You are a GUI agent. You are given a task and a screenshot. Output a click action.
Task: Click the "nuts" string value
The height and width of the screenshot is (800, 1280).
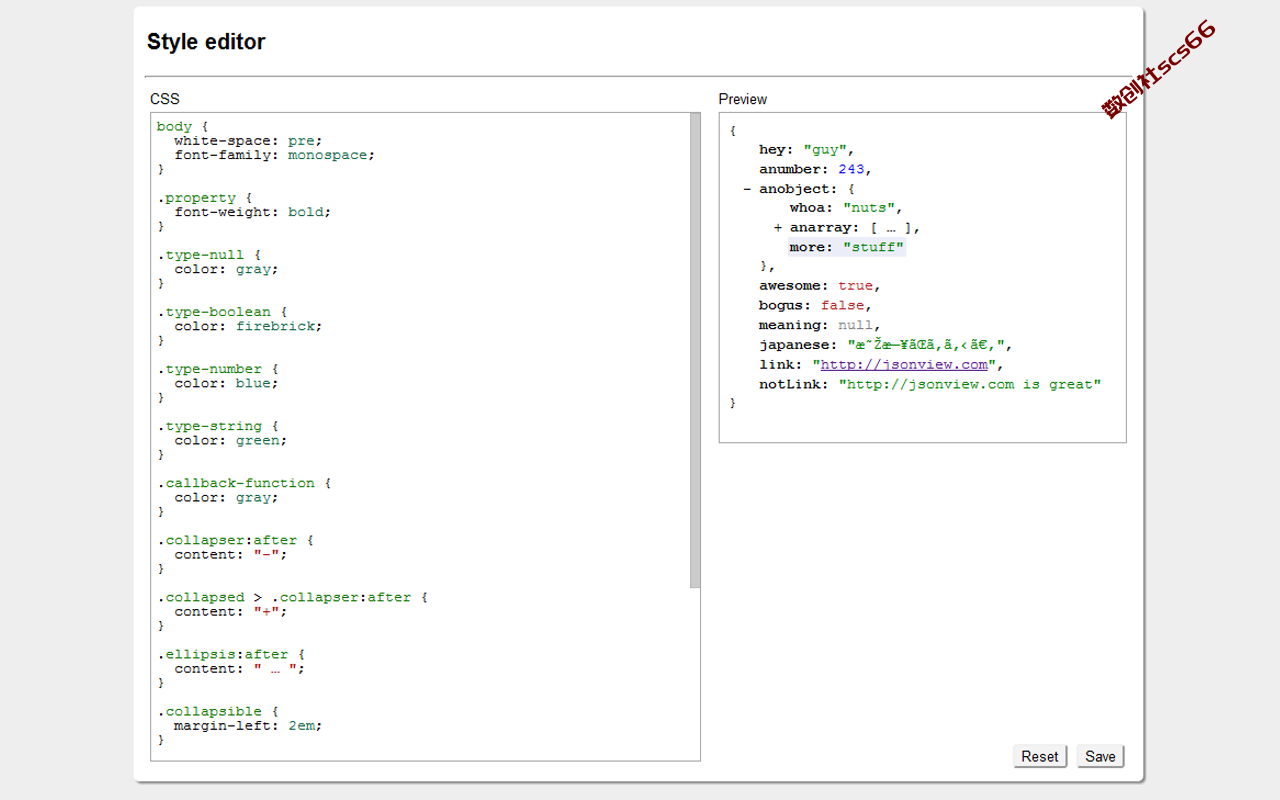[x=869, y=208]
